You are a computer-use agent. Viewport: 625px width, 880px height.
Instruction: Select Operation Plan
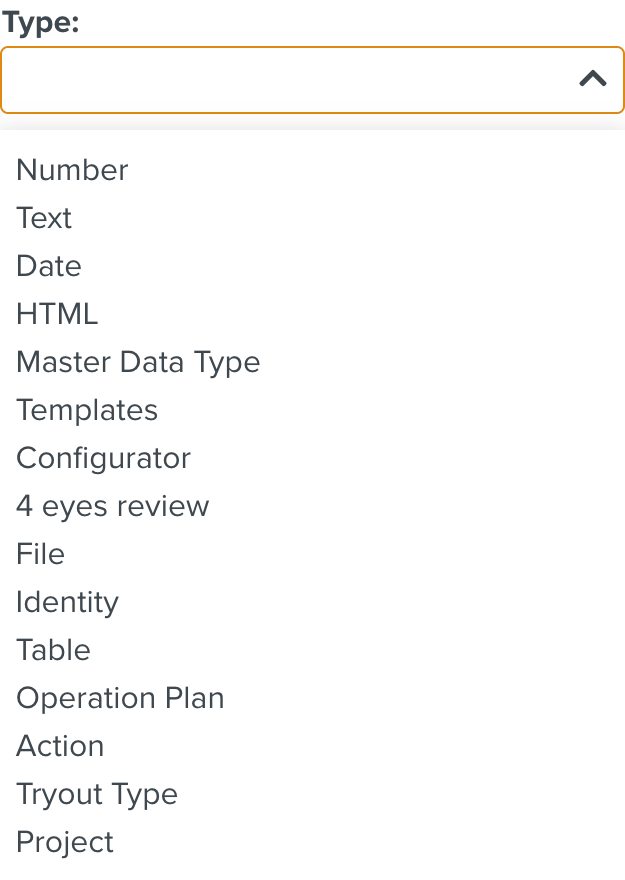pyautogui.click(x=120, y=698)
